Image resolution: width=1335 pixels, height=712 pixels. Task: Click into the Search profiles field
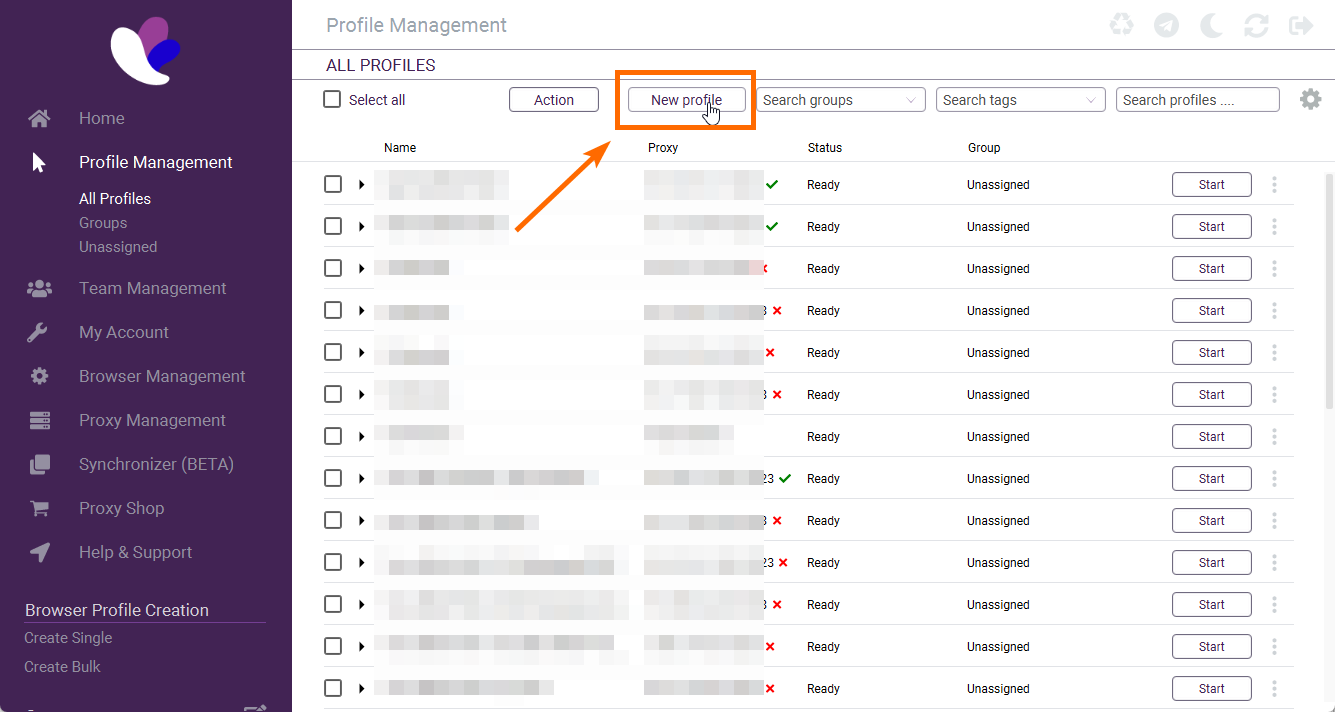coord(1197,100)
